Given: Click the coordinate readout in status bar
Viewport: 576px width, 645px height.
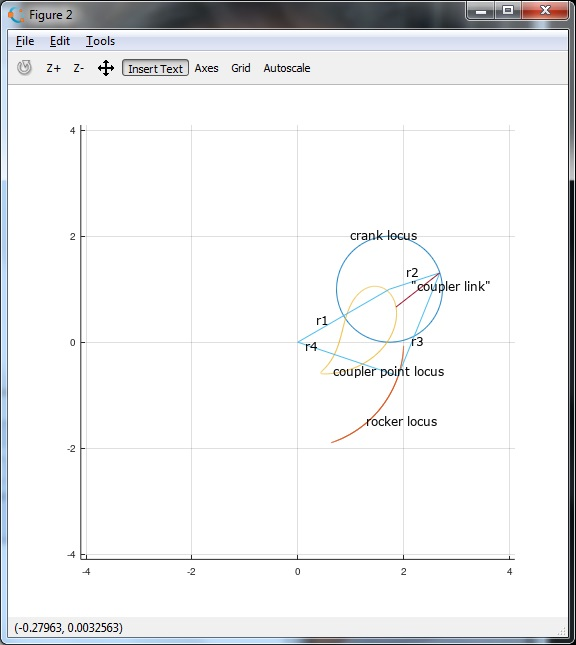Looking at the screenshot, I should click(x=69, y=628).
